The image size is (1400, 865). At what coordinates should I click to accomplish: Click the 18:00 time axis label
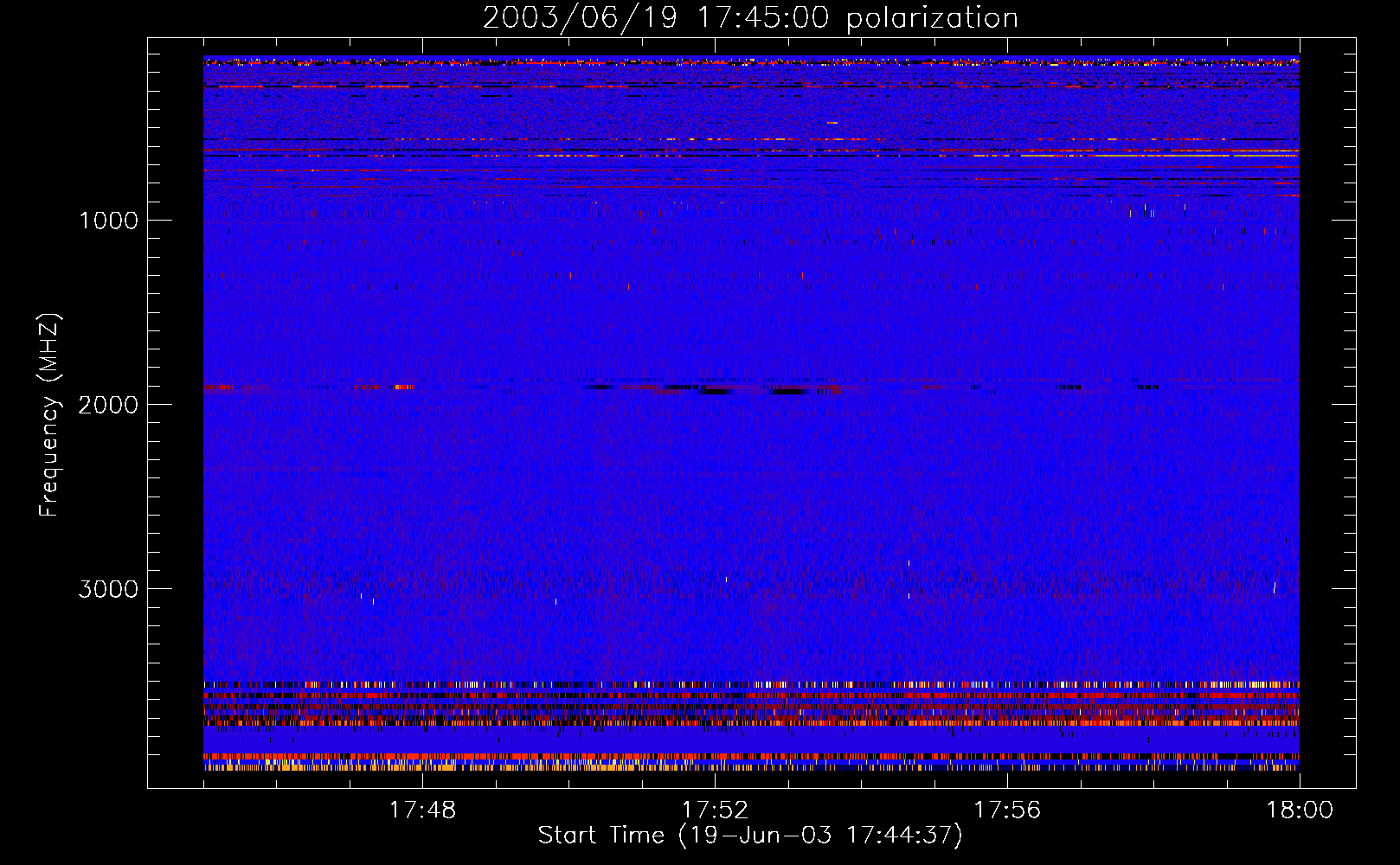[1300, 811]
